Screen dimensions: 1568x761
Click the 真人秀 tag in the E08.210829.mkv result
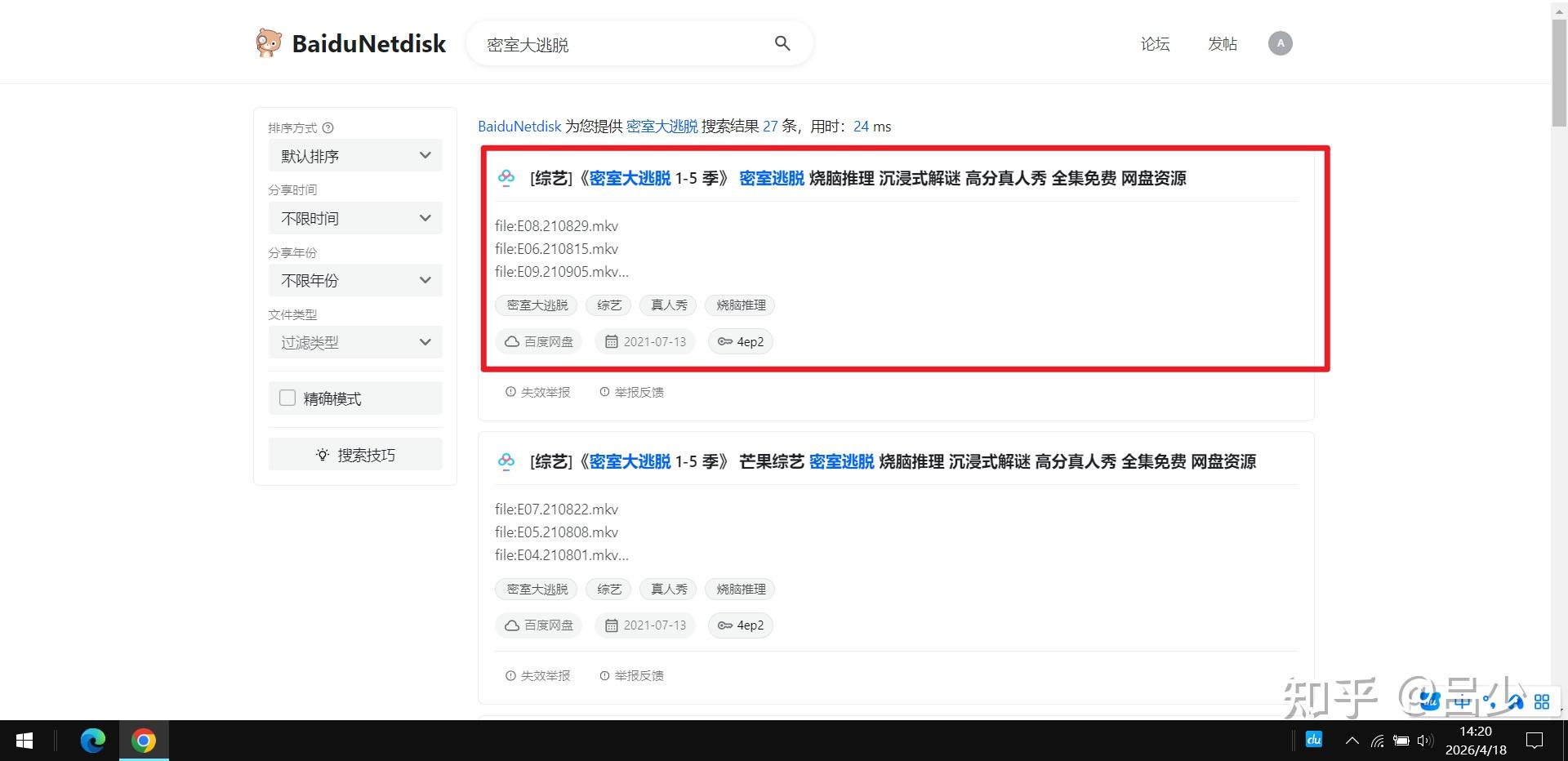(669, 305)
